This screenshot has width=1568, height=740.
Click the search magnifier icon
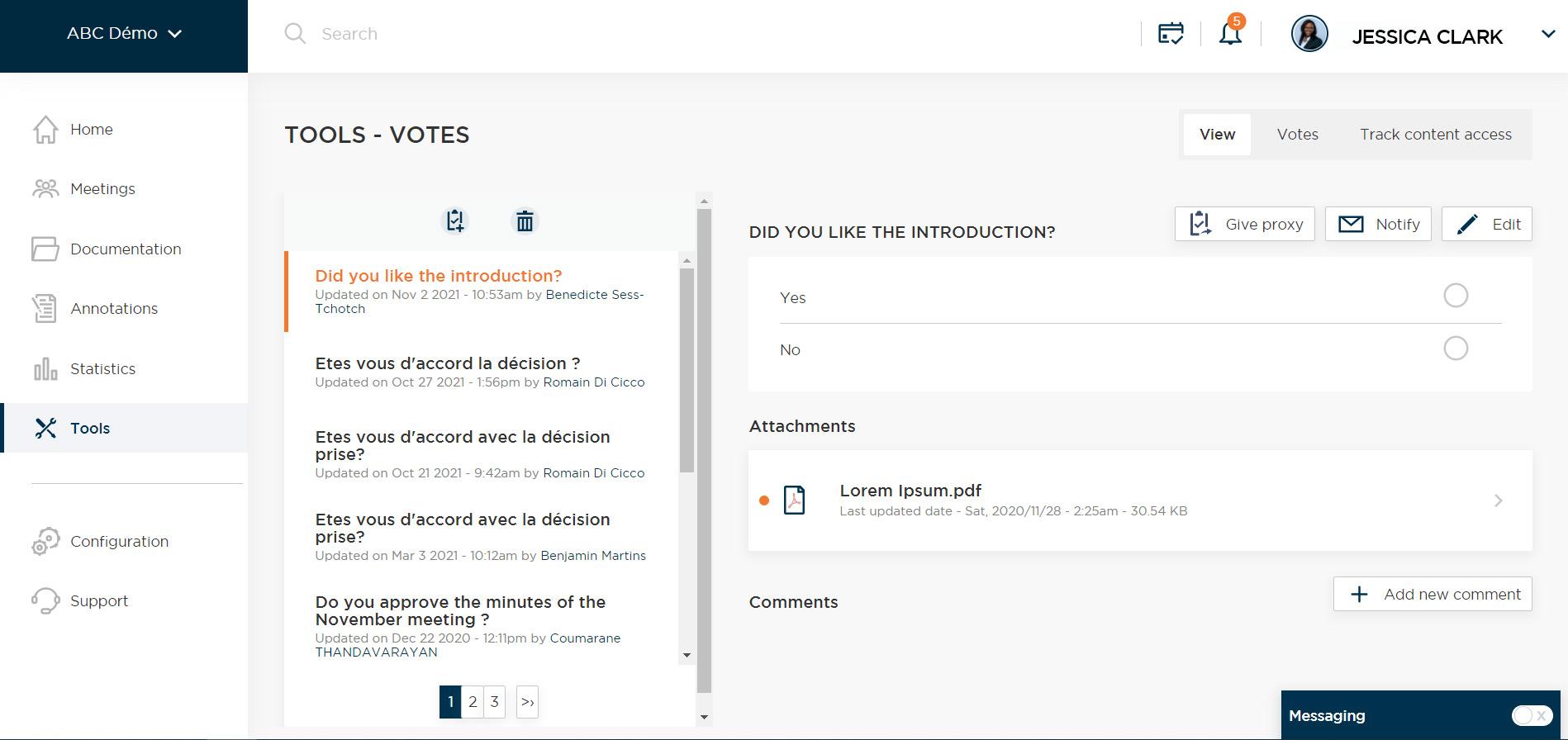295,34
